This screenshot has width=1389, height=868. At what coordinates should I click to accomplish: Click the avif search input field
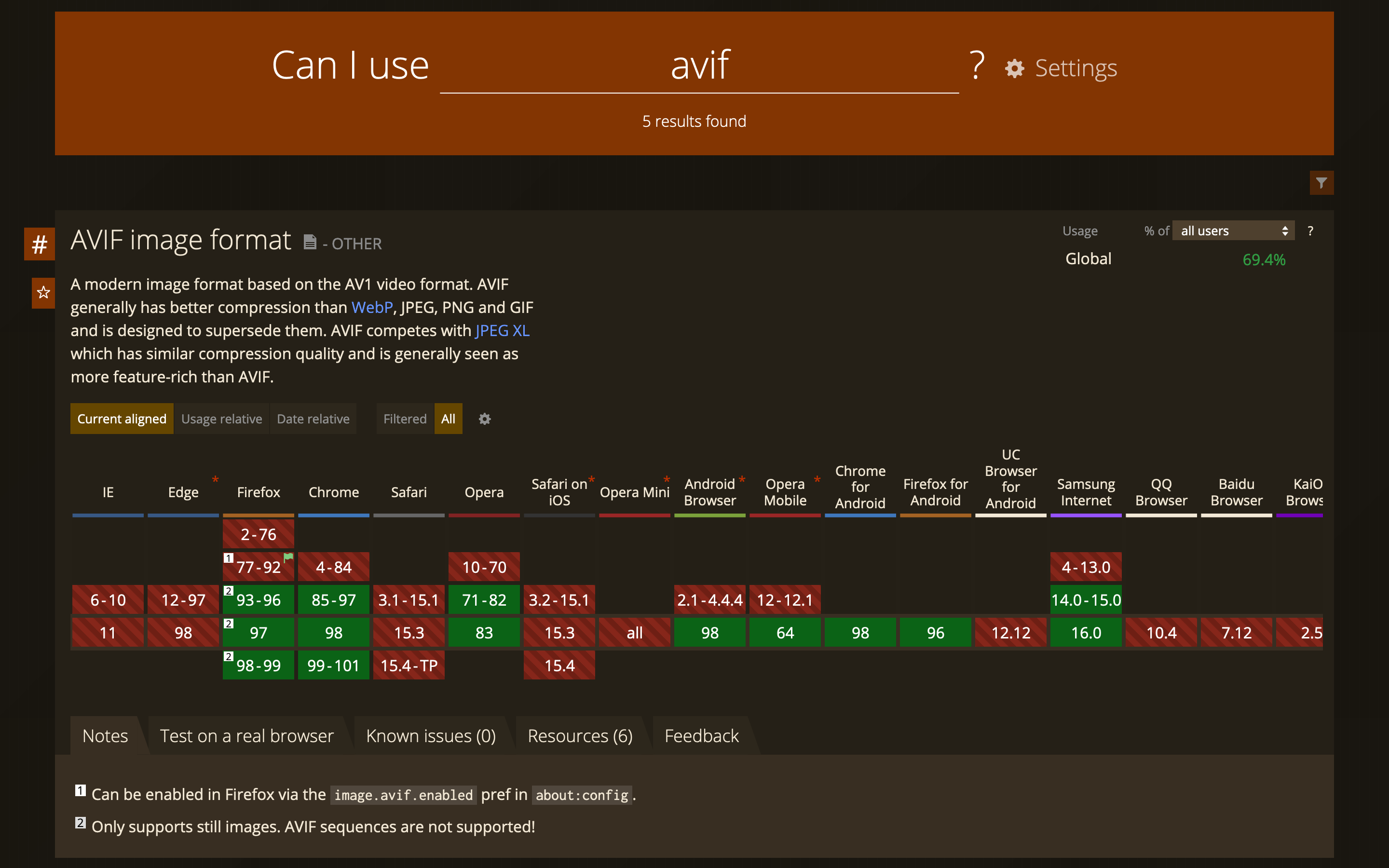699,65
